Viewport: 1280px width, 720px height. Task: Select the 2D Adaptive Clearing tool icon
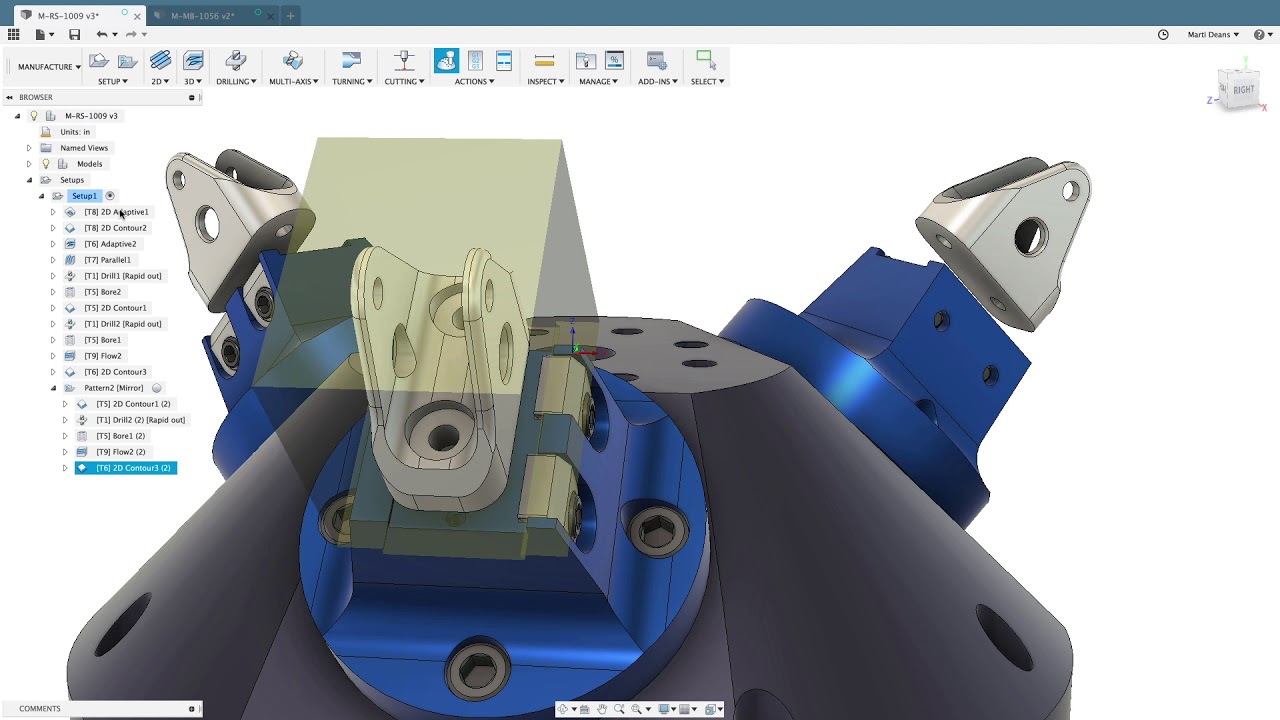160,61
